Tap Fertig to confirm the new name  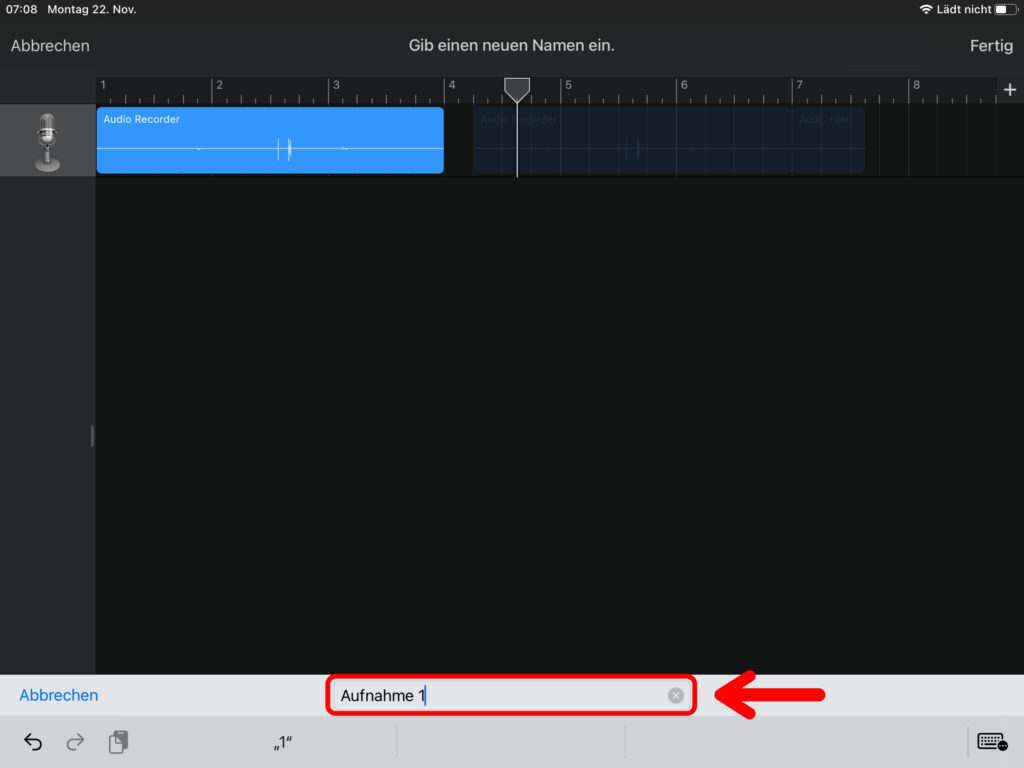tap(991, 46)
